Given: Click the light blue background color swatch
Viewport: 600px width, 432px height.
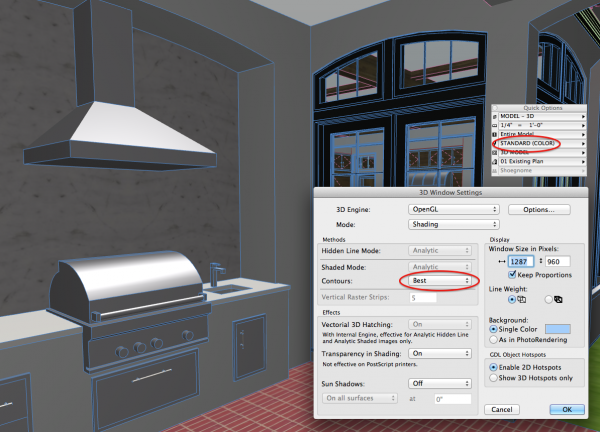Looking at the screenshot, I should 558,329.
